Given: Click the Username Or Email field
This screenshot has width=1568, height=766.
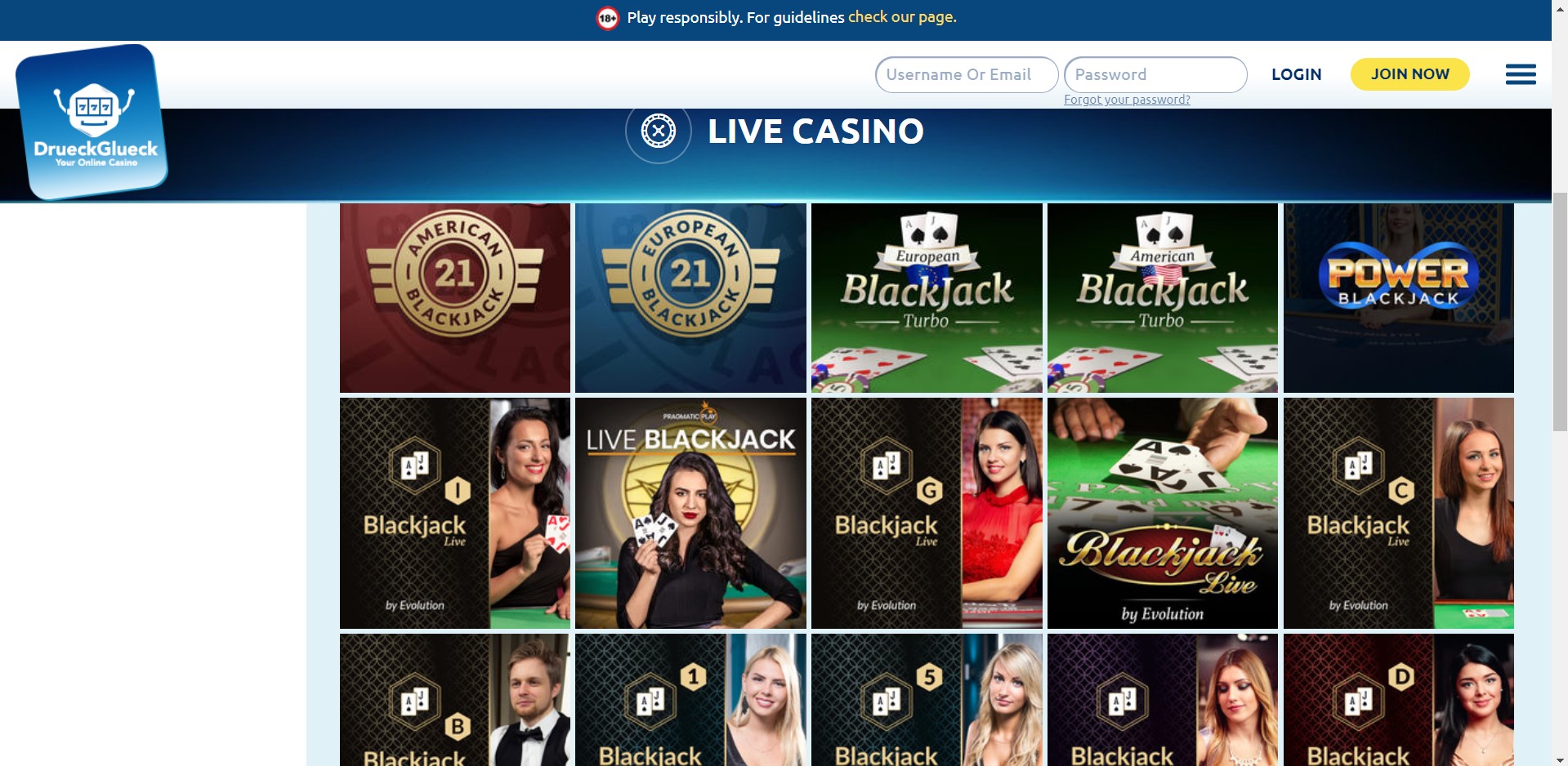Looking at the screenshot, I should pyautogui.click(x=967, y=74).
